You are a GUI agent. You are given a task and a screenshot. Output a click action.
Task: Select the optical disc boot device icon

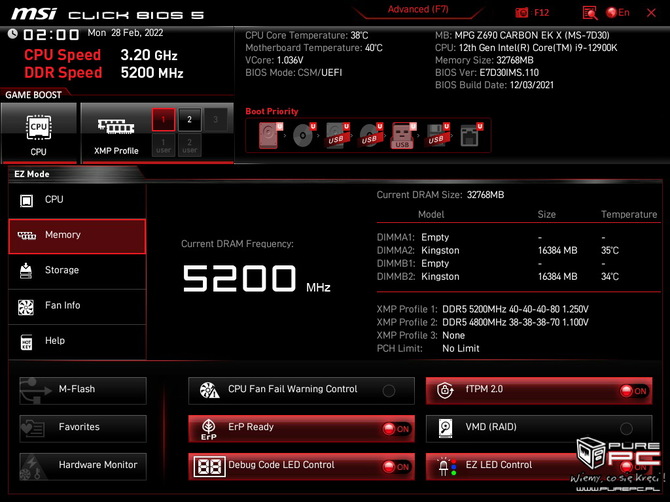tap(303, 135)
